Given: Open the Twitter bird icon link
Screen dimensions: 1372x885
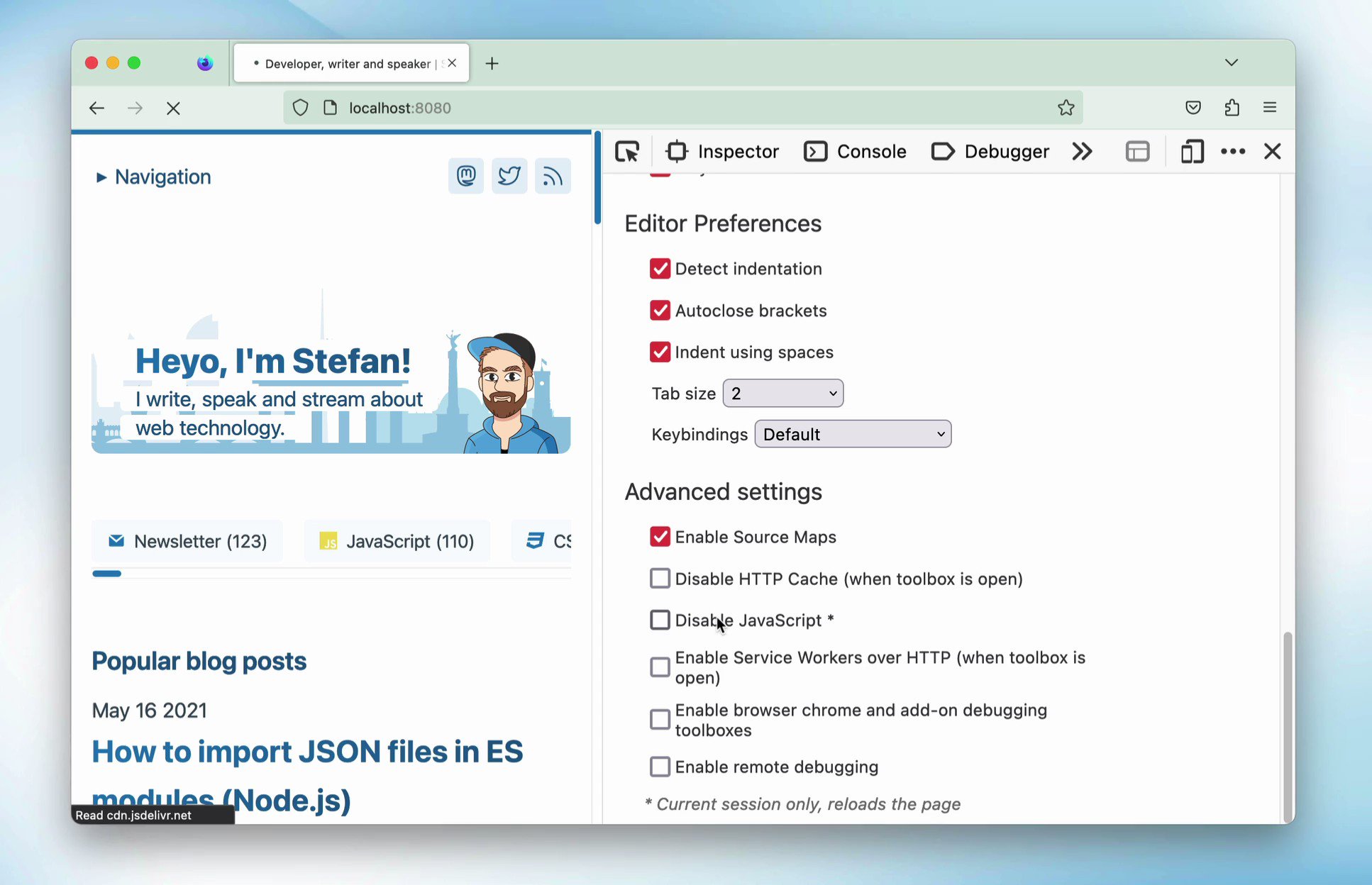Looking at the screenshot, I should (509, 176).
